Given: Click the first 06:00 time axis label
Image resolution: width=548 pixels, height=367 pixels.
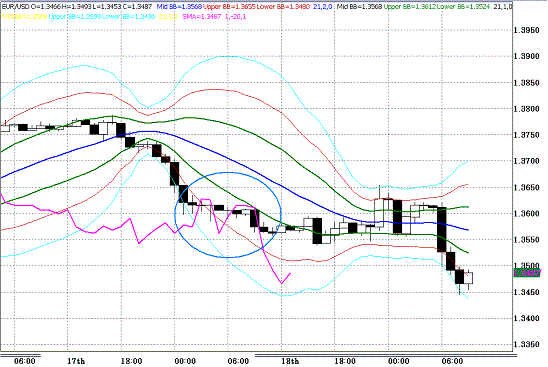Looking at the screenshot, I should (24, 361).
